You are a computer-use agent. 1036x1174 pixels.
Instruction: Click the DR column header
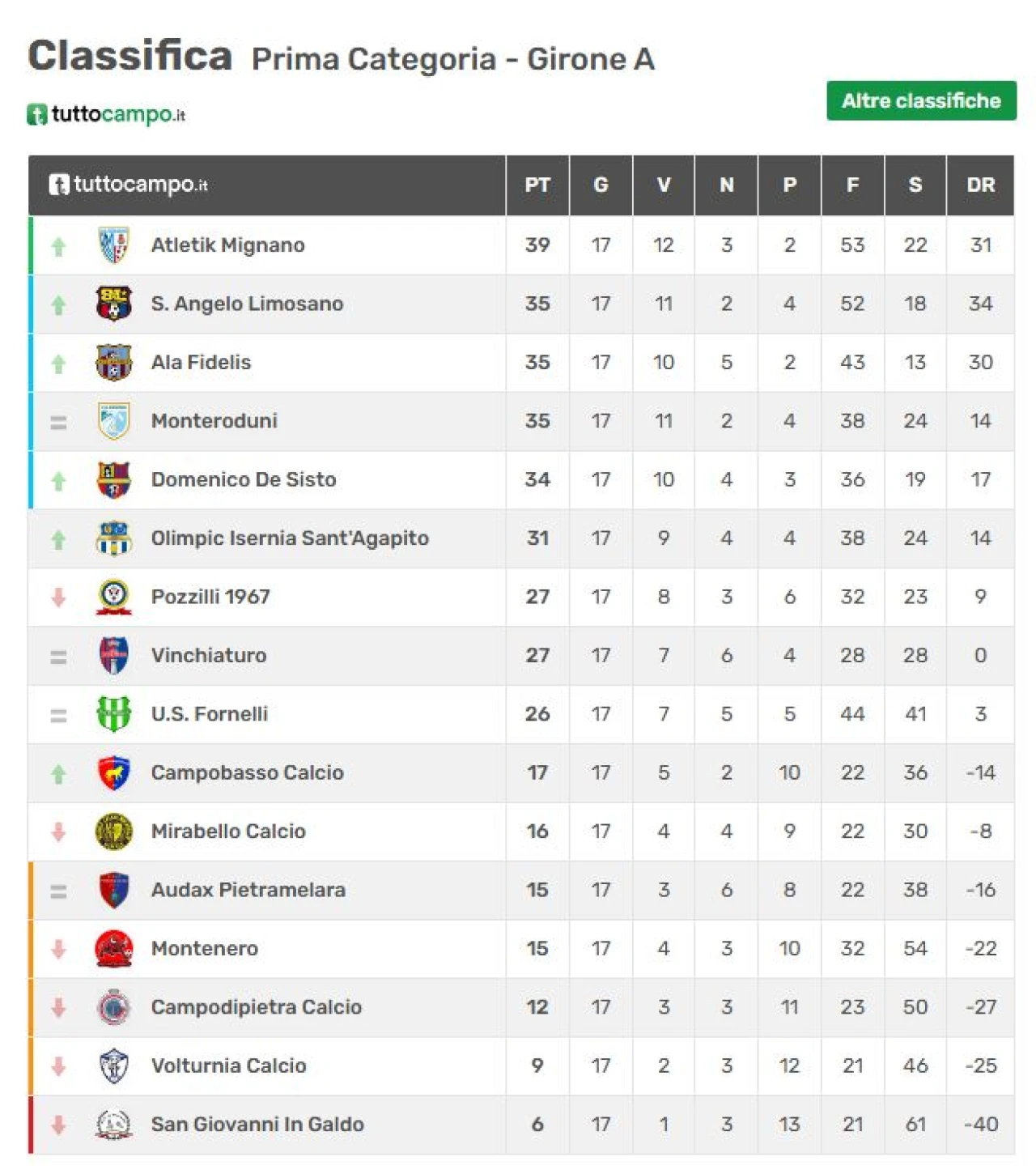(x=980, y=185)
